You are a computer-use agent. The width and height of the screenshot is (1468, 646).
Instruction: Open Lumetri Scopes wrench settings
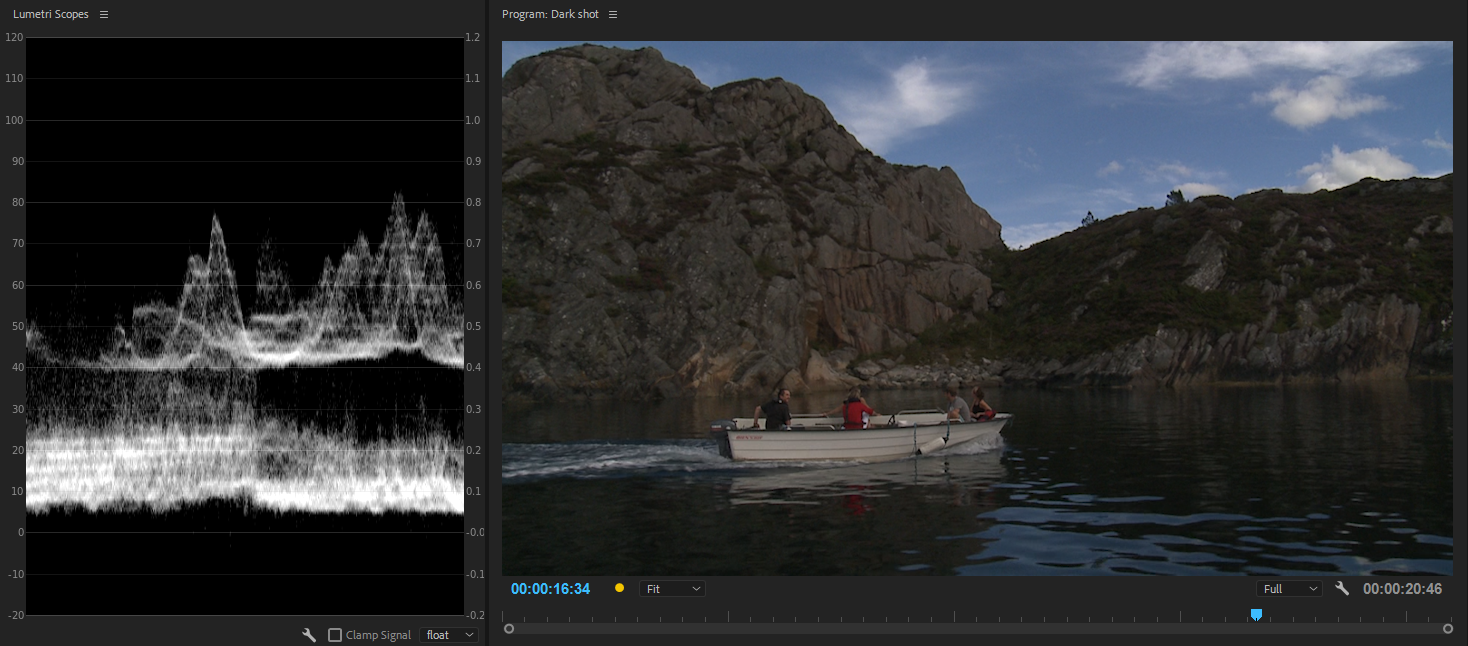[x=310, y=635]
